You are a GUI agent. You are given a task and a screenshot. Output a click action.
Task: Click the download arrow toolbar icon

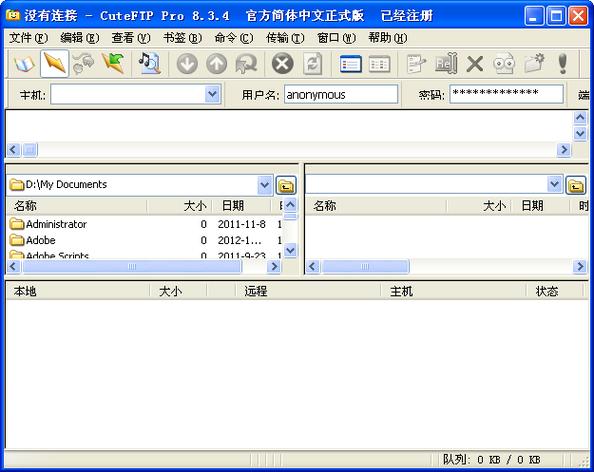point(187,64)
